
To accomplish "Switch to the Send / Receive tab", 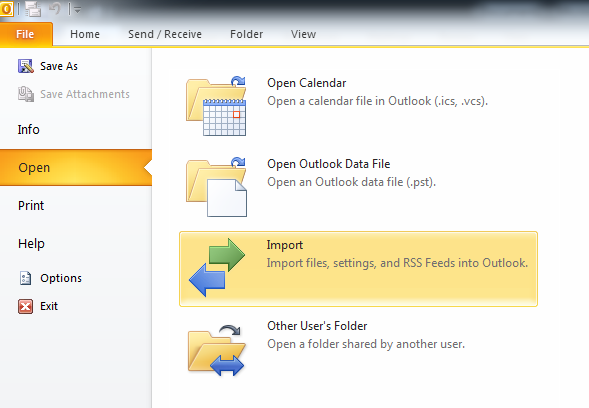I will pos(165,34).
